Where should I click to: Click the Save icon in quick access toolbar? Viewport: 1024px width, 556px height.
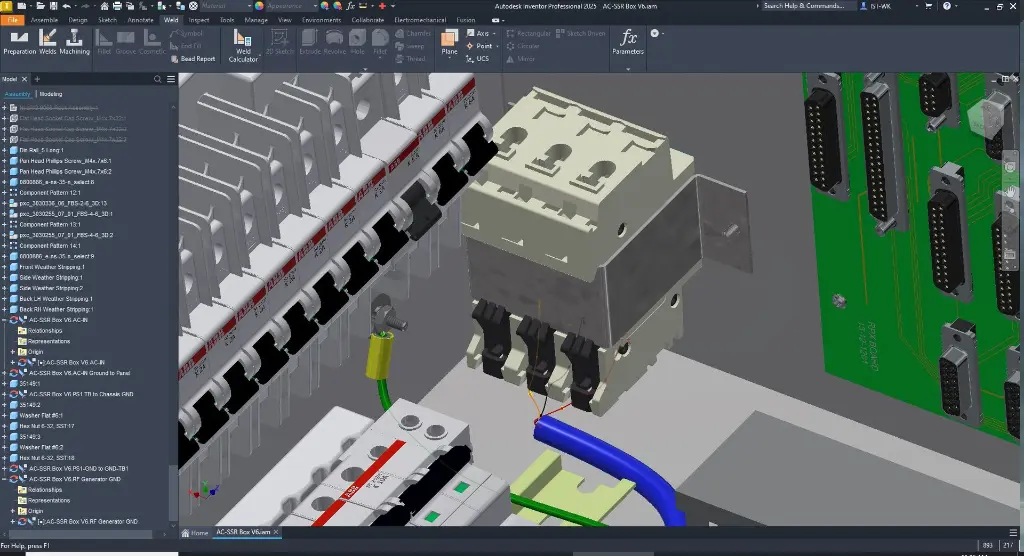pyautogui.click(x=53, y=6)
